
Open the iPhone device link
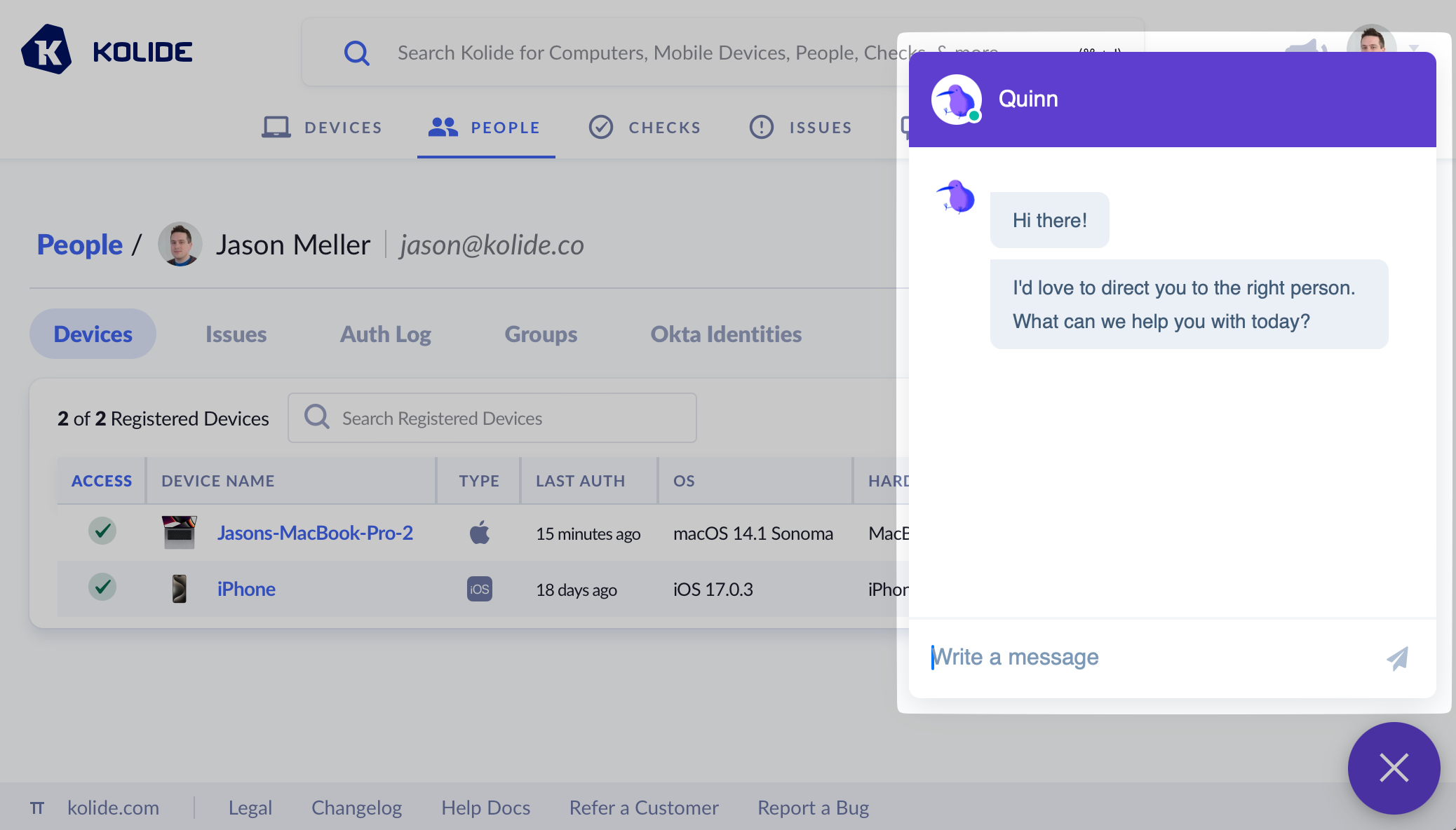(246, 589)
